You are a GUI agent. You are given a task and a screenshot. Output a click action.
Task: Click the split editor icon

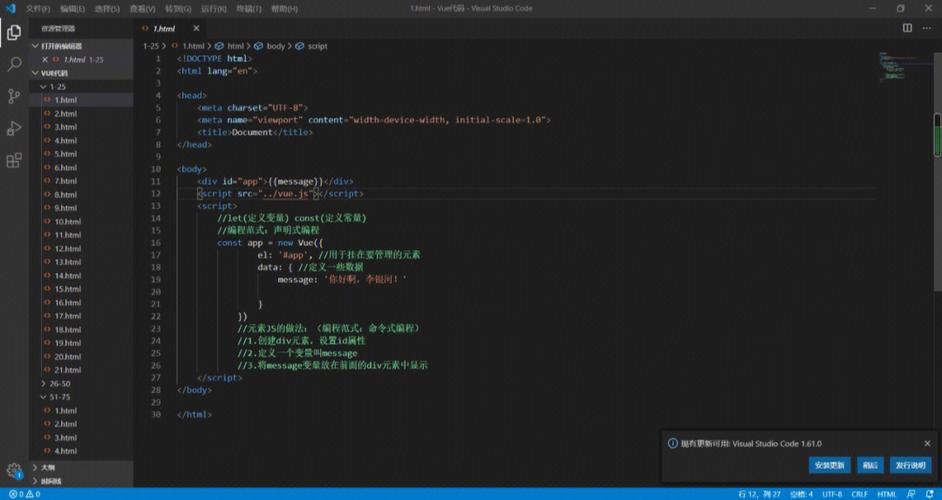[x=907, y=28]
